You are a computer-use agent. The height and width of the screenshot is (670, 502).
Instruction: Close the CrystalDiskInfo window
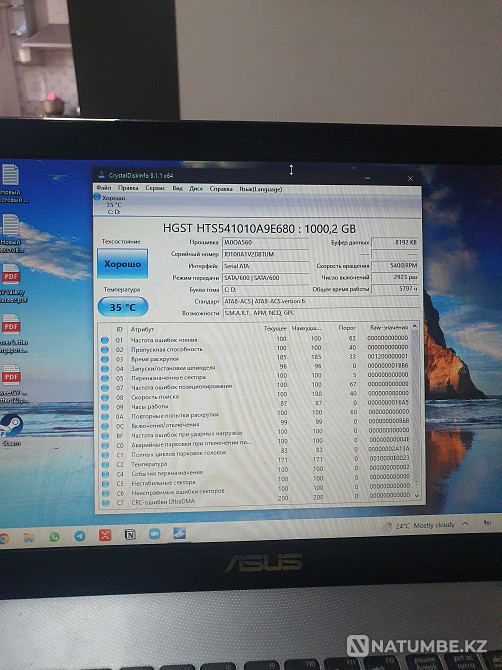410,178
